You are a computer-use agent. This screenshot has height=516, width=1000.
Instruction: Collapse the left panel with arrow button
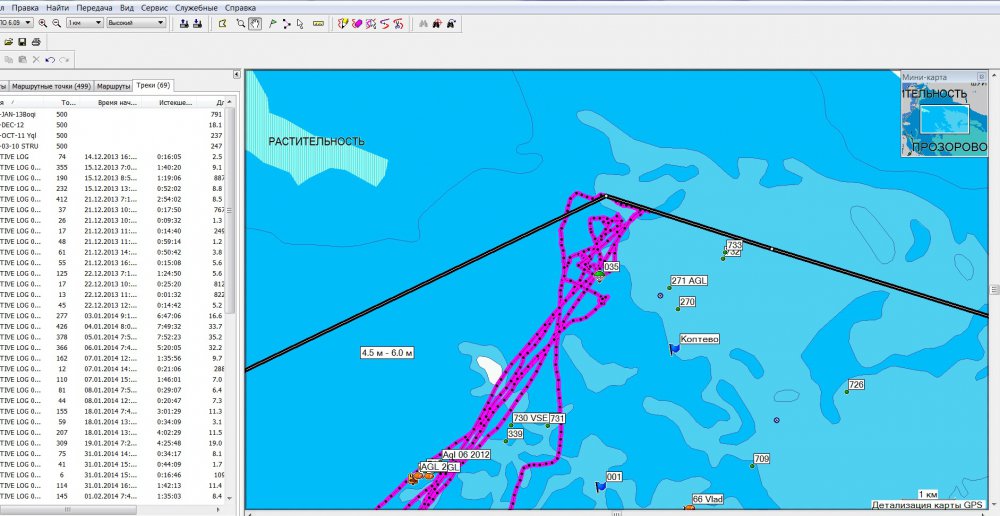tap(234, 75)
